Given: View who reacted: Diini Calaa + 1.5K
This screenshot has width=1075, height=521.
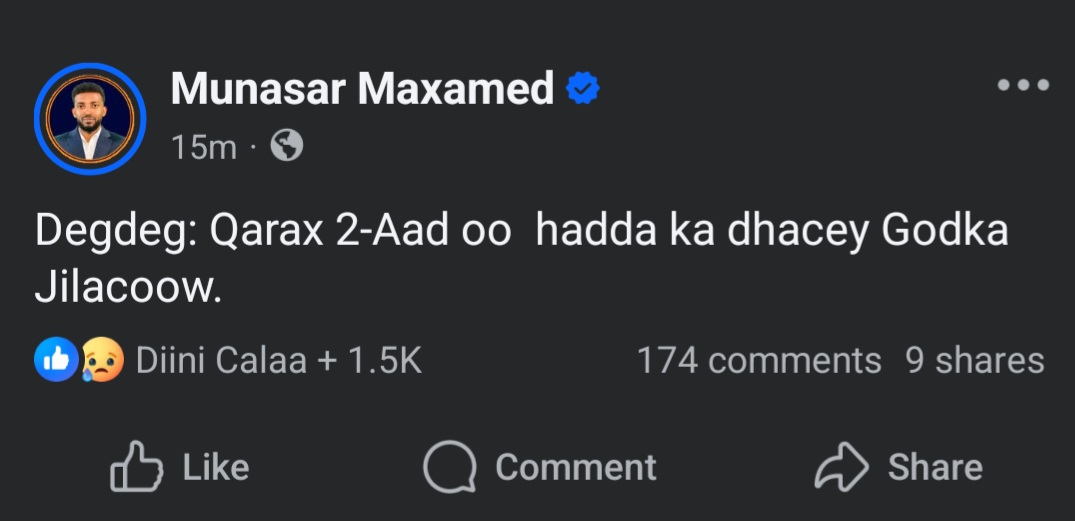Looking at the screenshot, I should point(278,360).
